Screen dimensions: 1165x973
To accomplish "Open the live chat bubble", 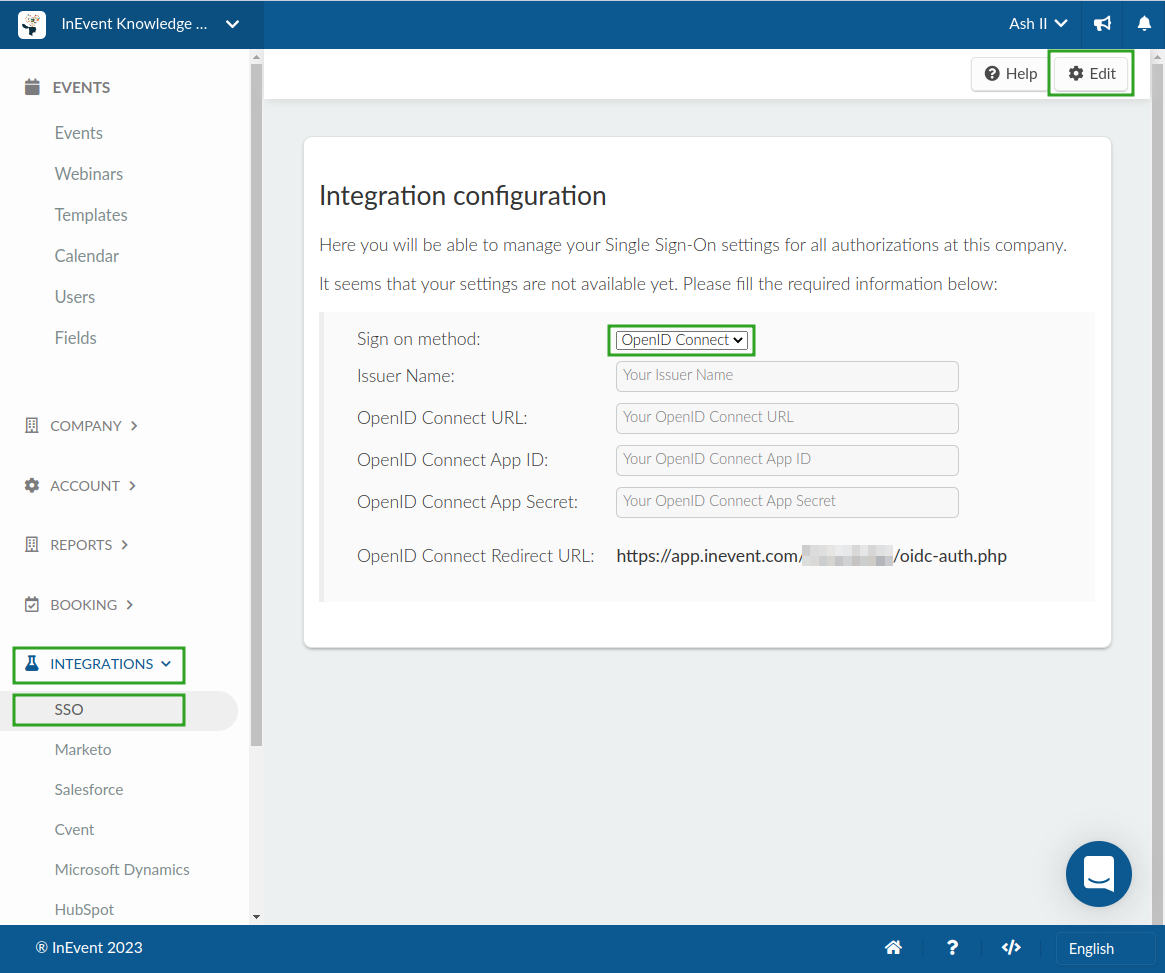I will pos(1098,873).
